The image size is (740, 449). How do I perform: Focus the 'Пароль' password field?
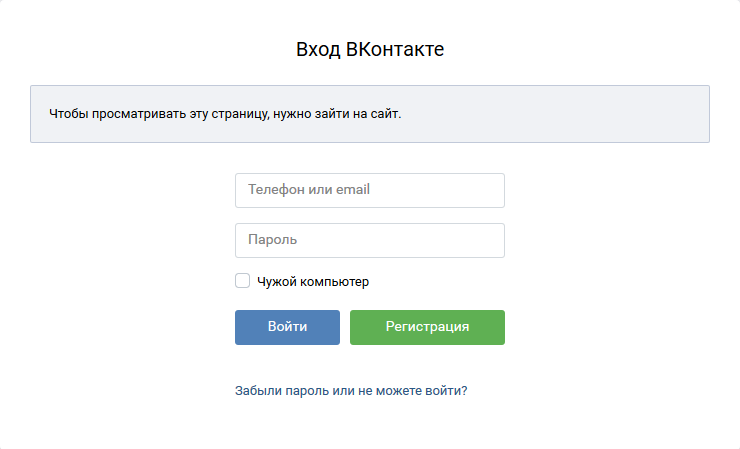[x=369, y=240]
